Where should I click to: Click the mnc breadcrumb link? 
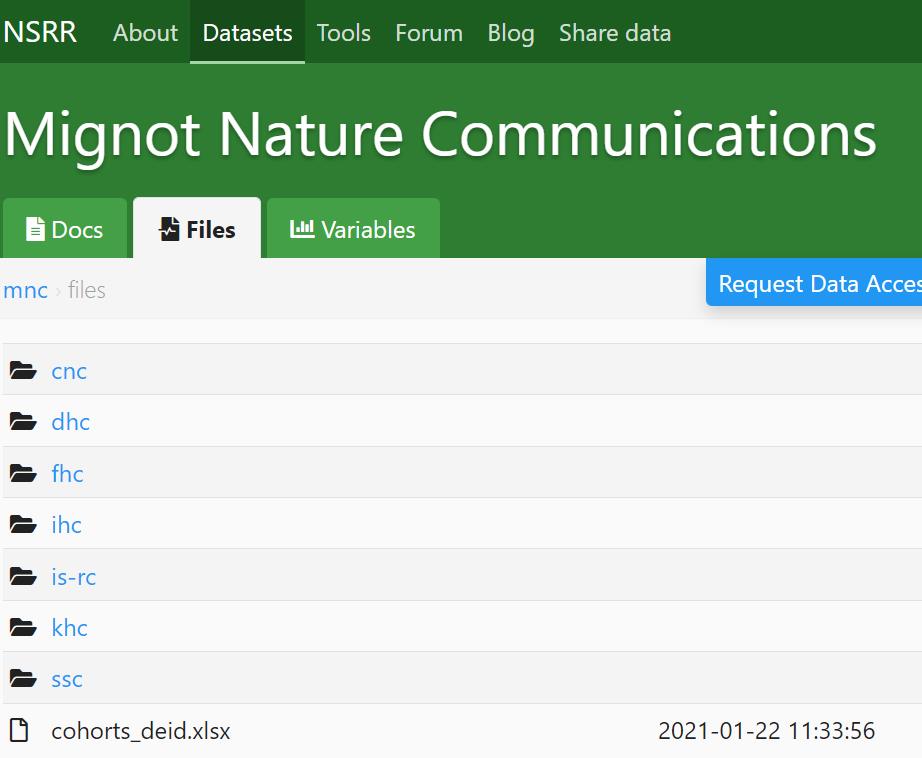[x=26, y=291]
